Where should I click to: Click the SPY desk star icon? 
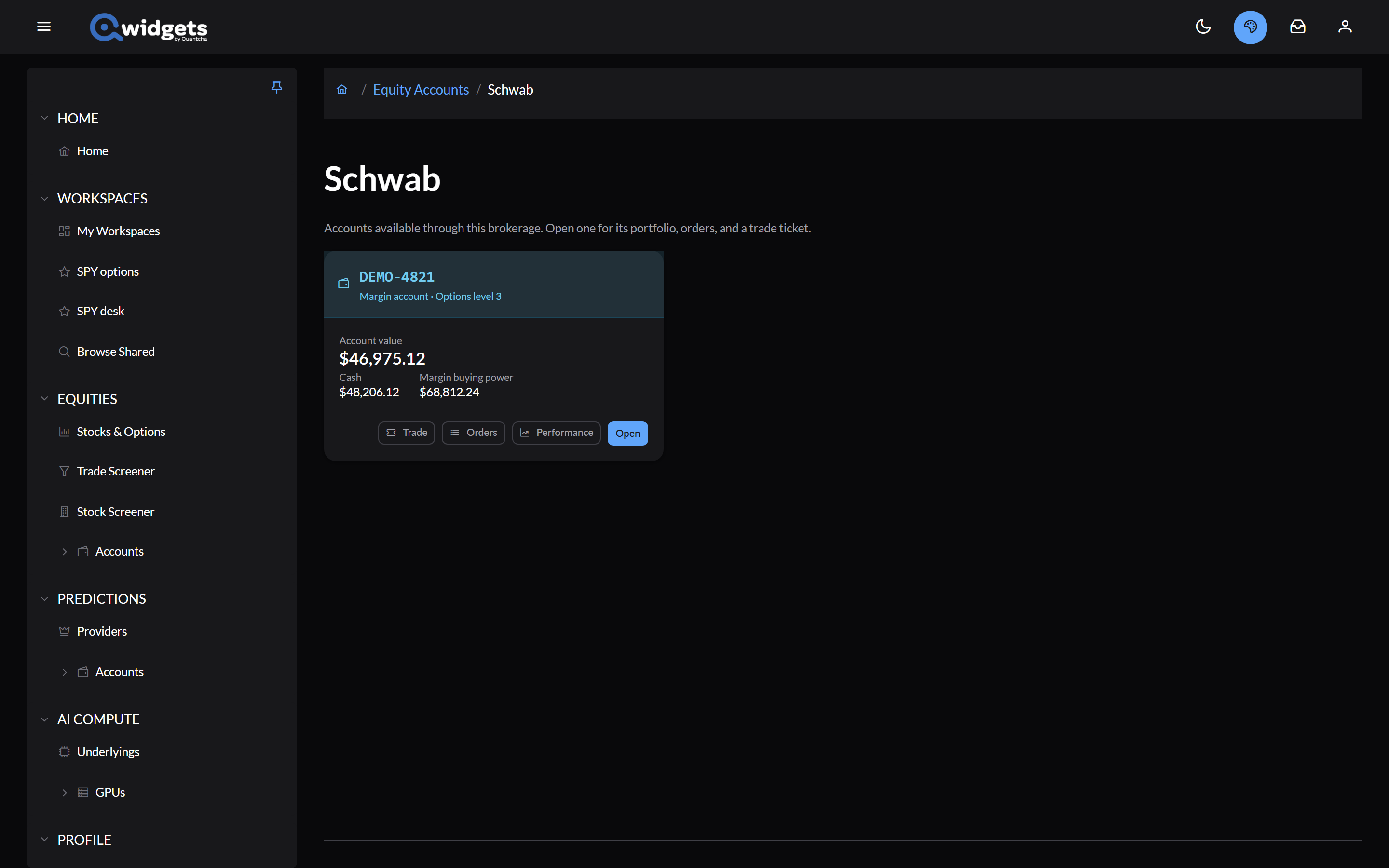[x=64, y=311]
